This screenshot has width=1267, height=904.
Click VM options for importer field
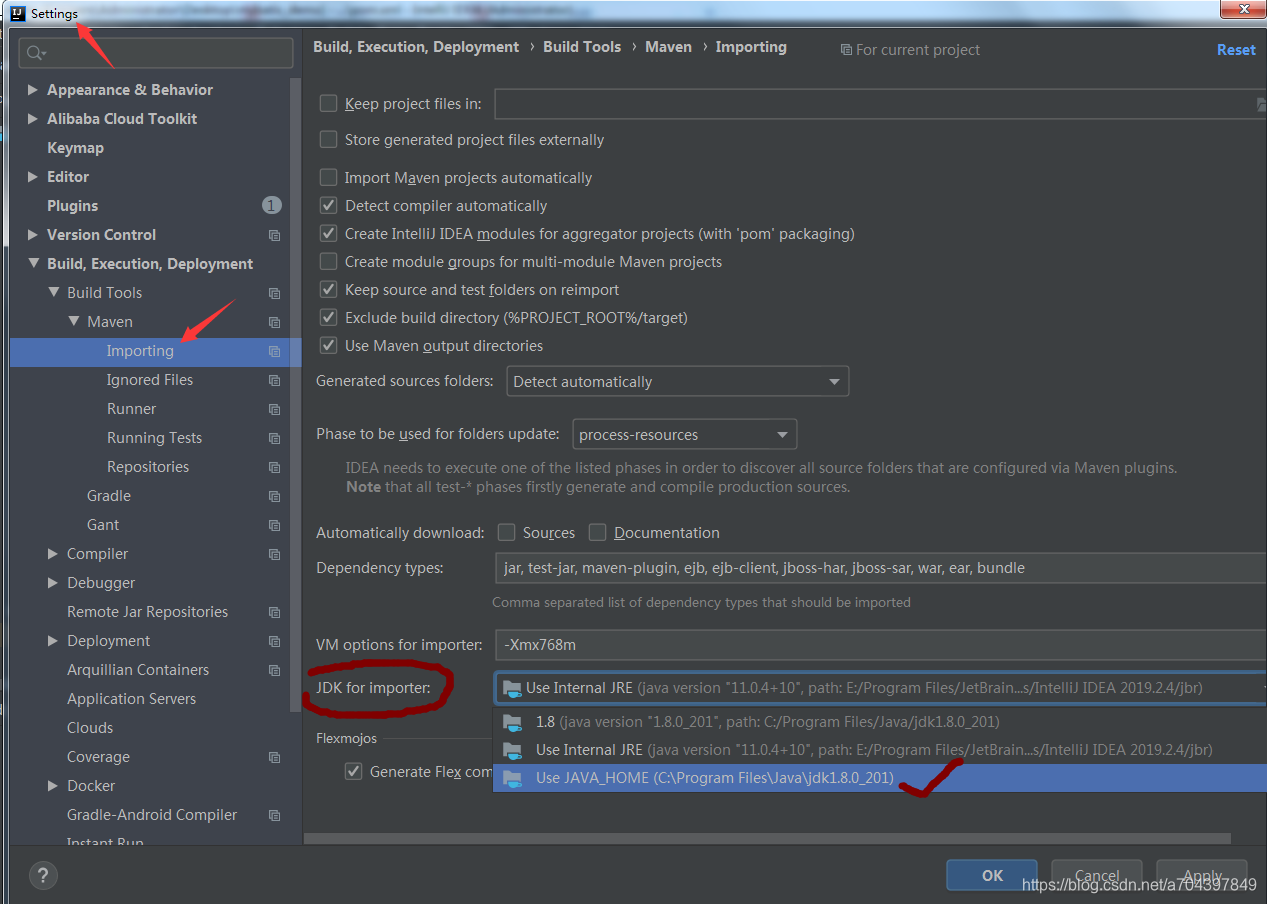click(x=880, y=645)
